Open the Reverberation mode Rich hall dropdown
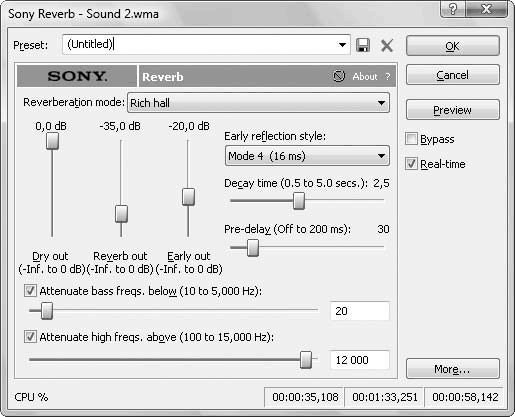 (x=258, y=103)
